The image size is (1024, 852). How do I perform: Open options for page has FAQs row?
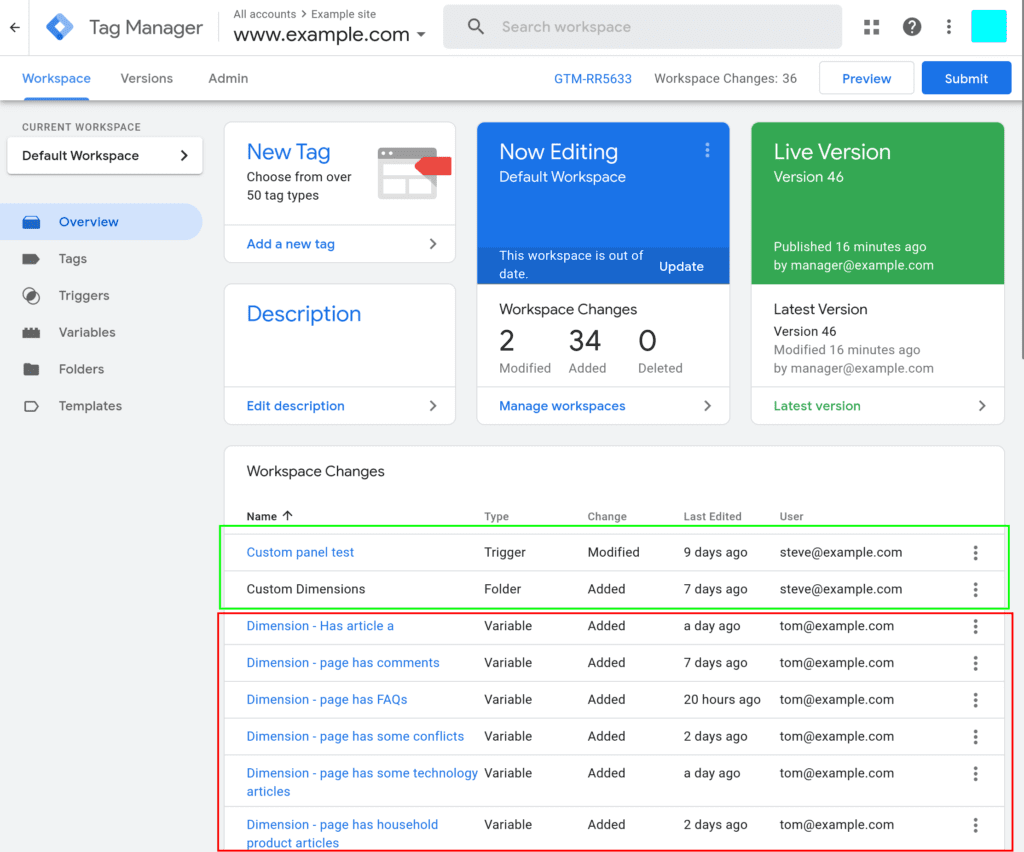pyautogui.click(x=976, y=700)
